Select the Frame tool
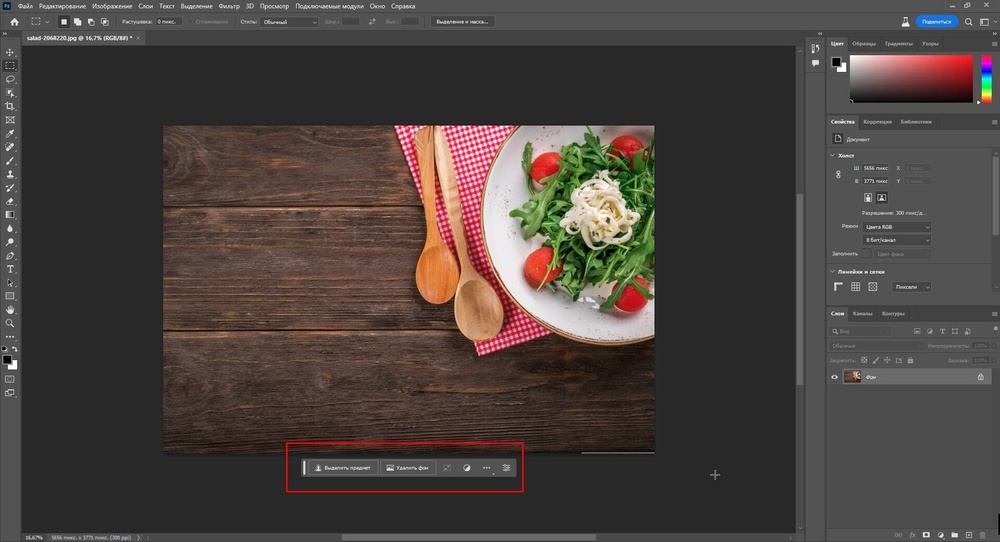Image resolution: width=1000 pixels, height=542 pixels. click(10, 120)
